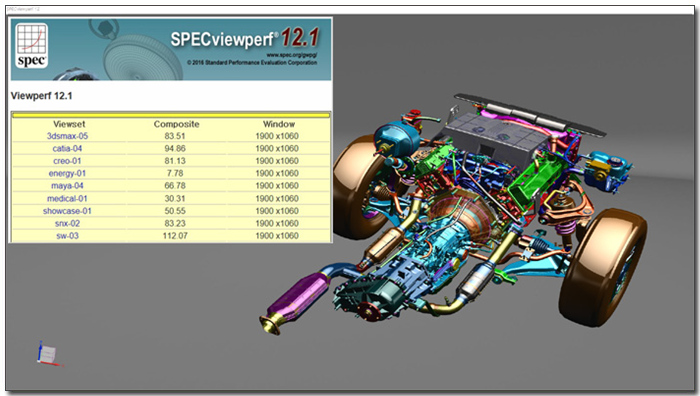Screen dimensions: 700x396
Task: Click the www.spec.org/gwpg/ URL in banner
Action: 292,55
